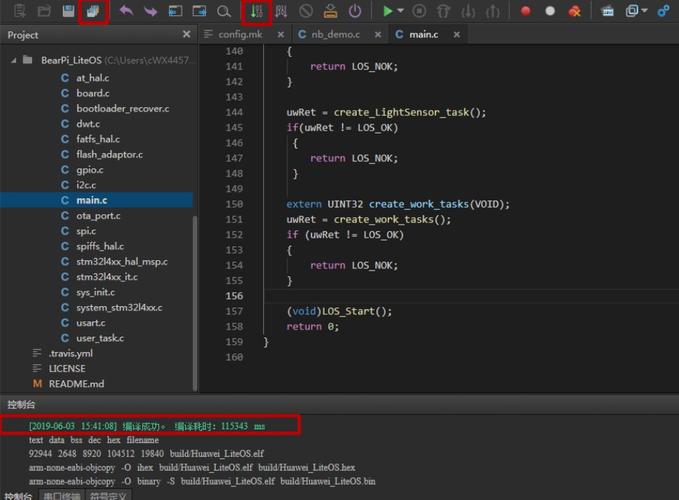The image size is (679, 500).
Task: Select the main.c editor tab
Action: (424, 34)
